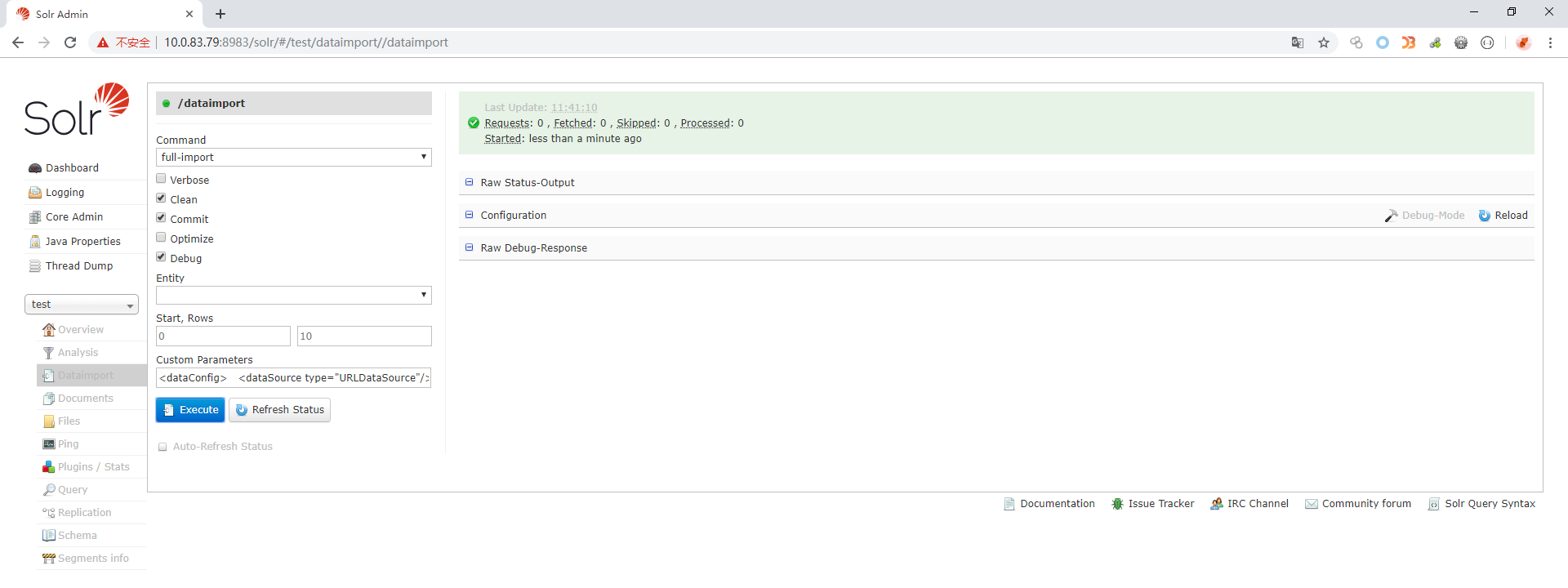
Task: Click the Documents icon
Action: [49, 399]
